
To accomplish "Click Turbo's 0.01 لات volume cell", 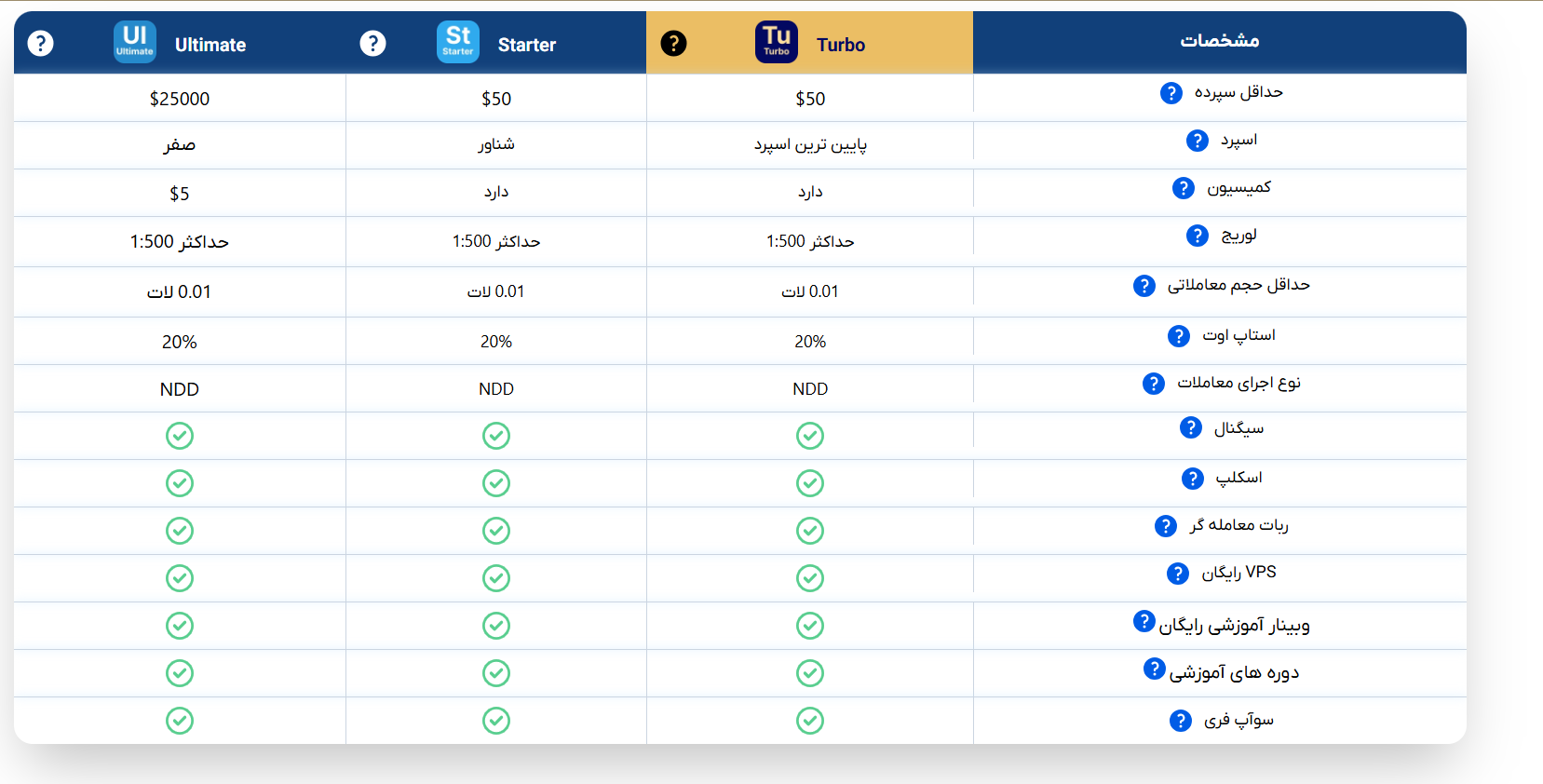I will [x=810, y=291].
